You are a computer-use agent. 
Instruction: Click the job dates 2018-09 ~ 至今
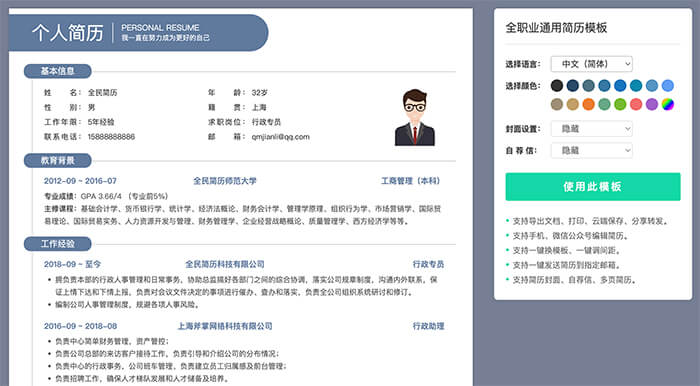[x=72, y=265]
